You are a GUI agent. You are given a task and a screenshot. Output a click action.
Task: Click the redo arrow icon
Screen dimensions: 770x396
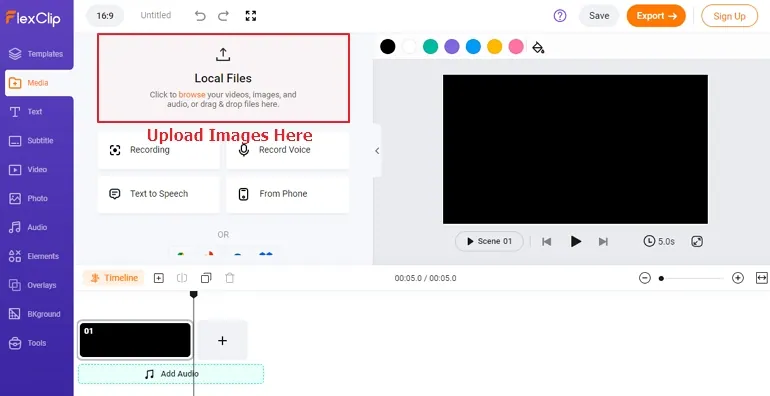(x=223, y=16)
